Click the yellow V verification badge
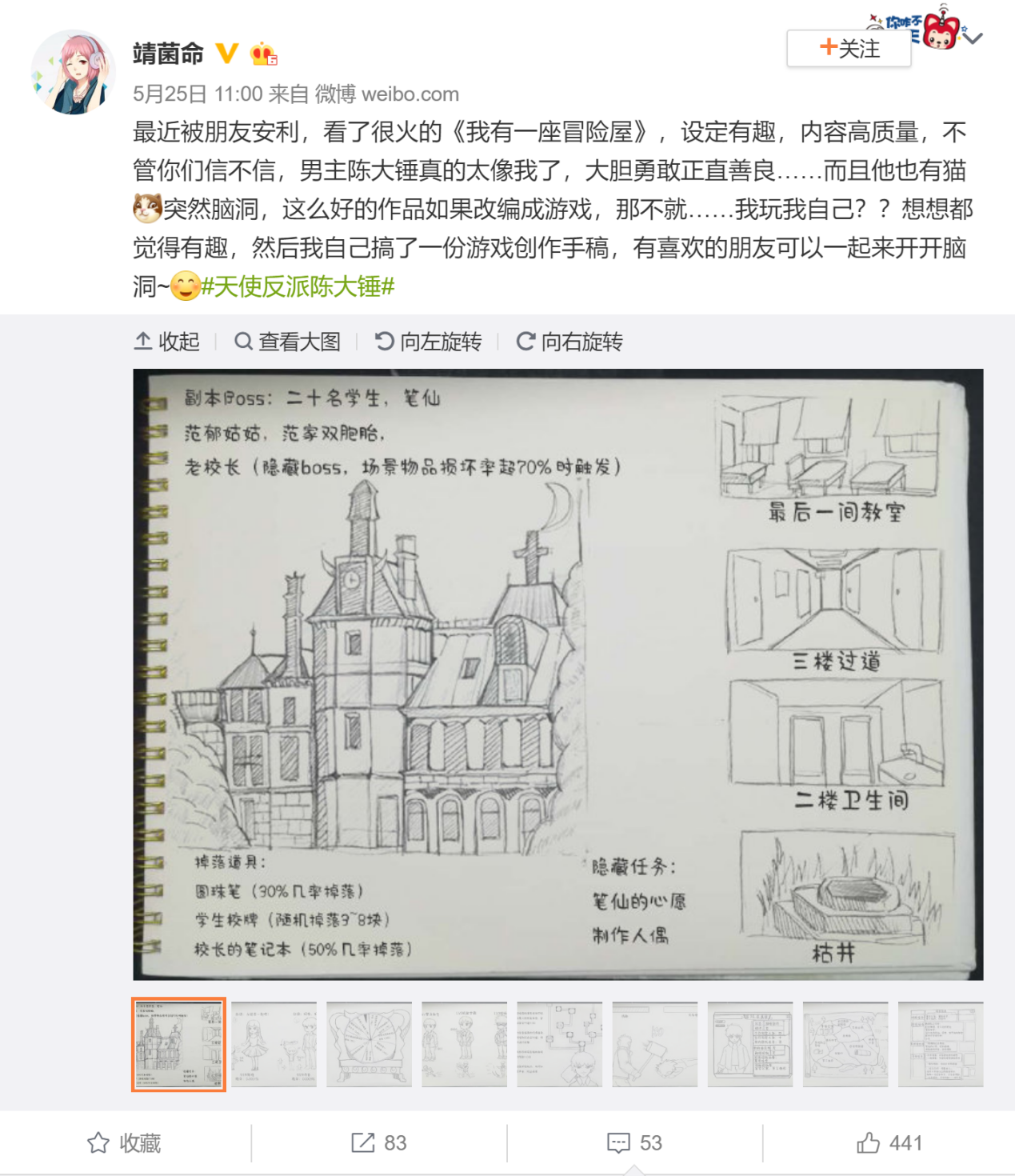The height and width of the screenshot is (1176, 1015). (228, 54)
